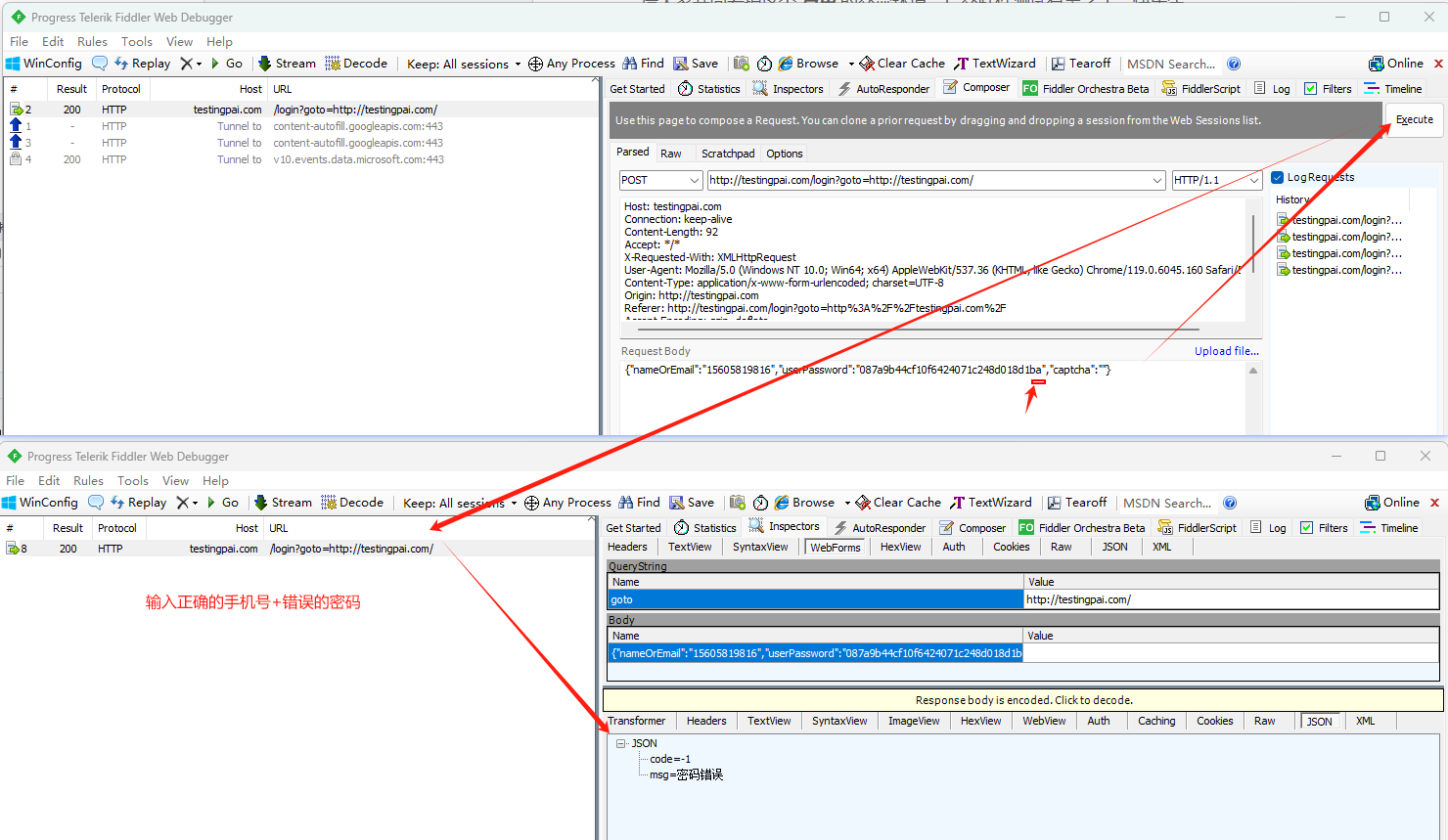1448x840 pixels.
Task: Click the camera screenshot icon in top toolbar
Action: pyautogui.click(x=742, y=64)
